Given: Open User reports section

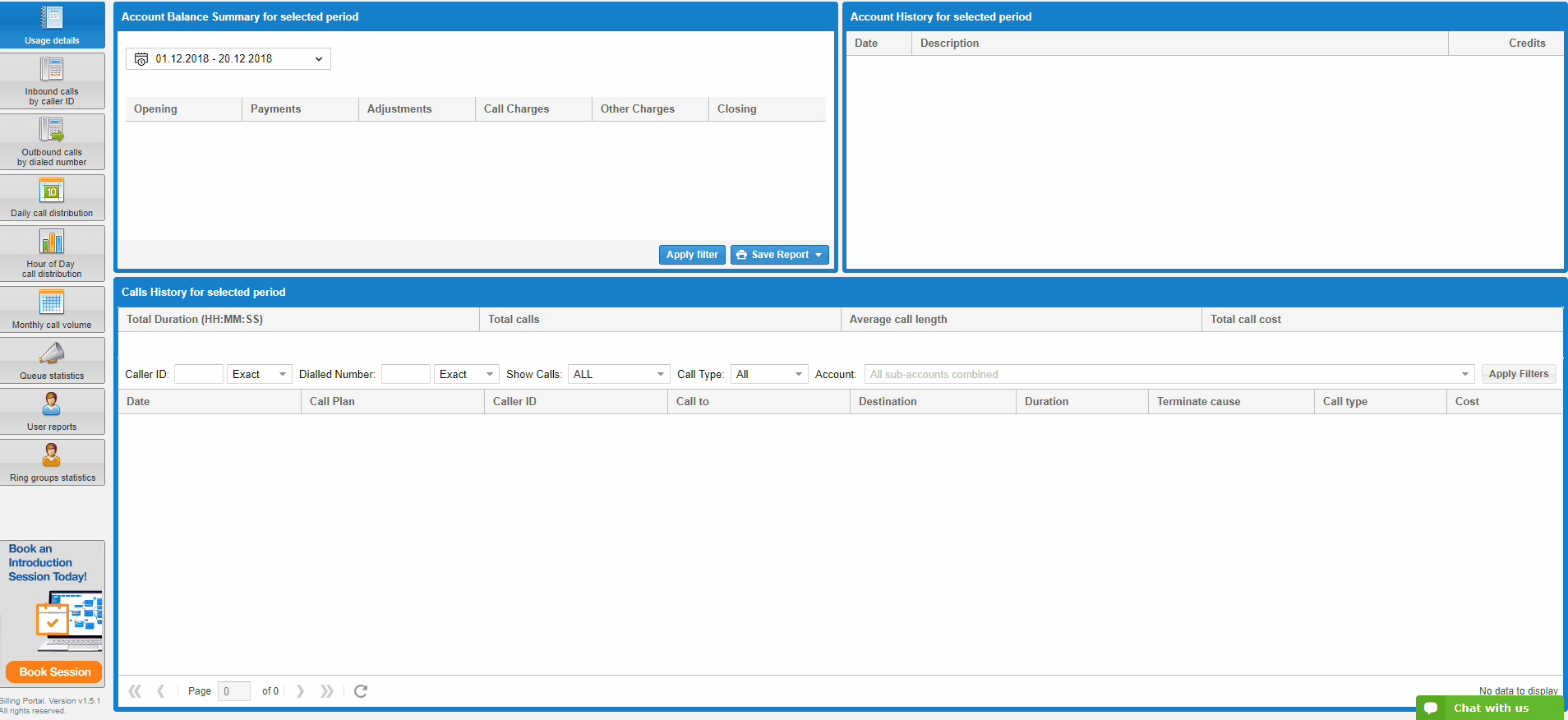Looking at the screenshot, I should tap(52, 411).
